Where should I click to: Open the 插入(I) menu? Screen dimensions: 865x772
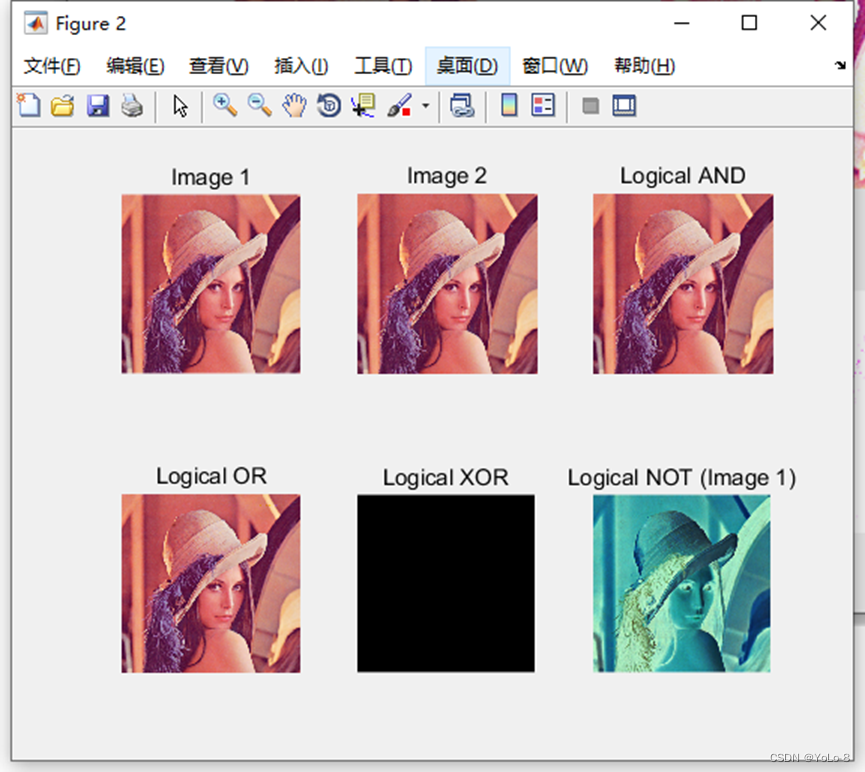tap(301, 66)
